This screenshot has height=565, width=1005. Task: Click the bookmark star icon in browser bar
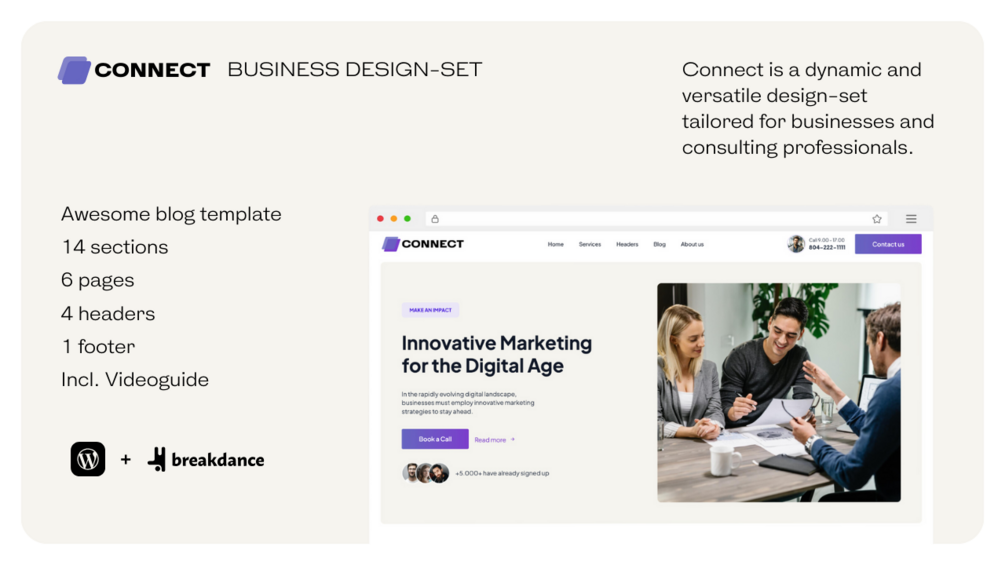pyautogui.click(x=877, y=219)
